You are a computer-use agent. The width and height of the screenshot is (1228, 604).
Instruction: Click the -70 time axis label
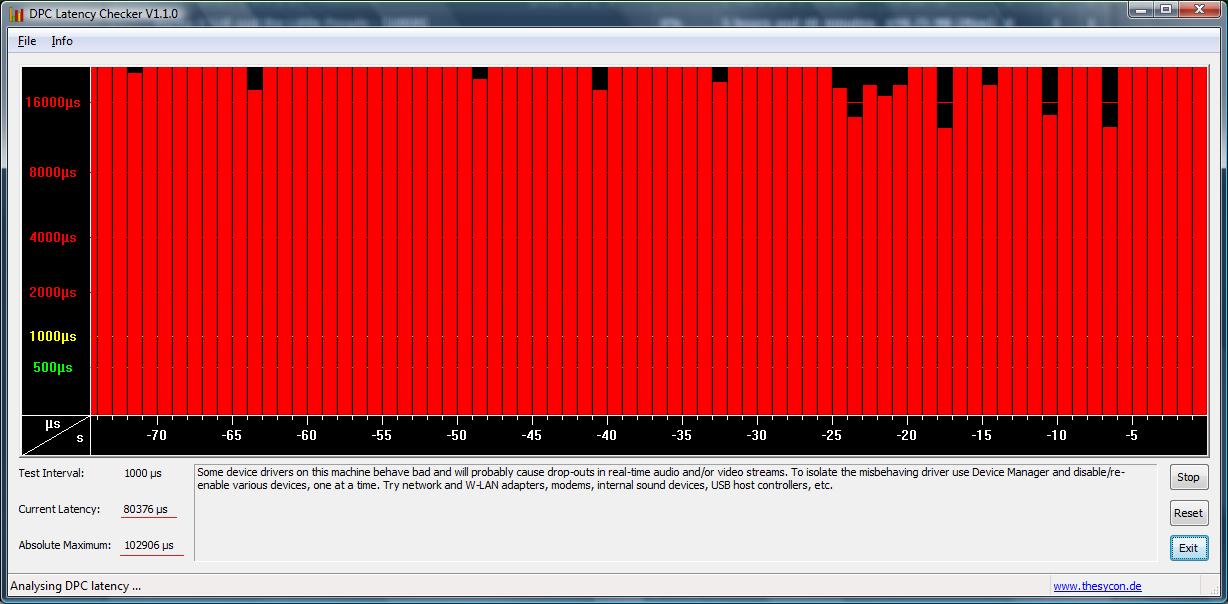pyautogui.click(x=157, y=435)
